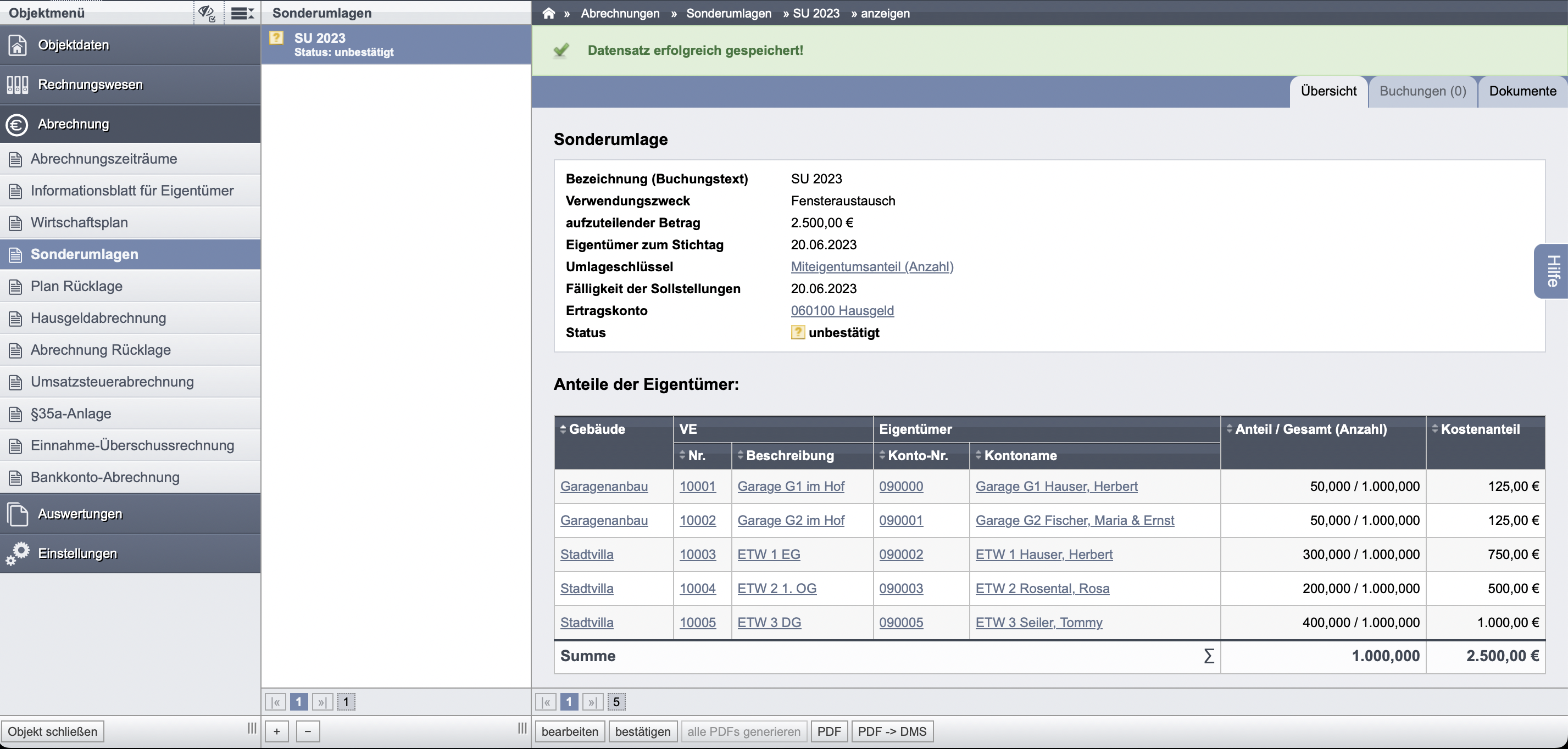Remove Sonderumlage with minus button
The height and width of the screenshot is (749, 1568).
pyautogui.click(x=308, y=731)
